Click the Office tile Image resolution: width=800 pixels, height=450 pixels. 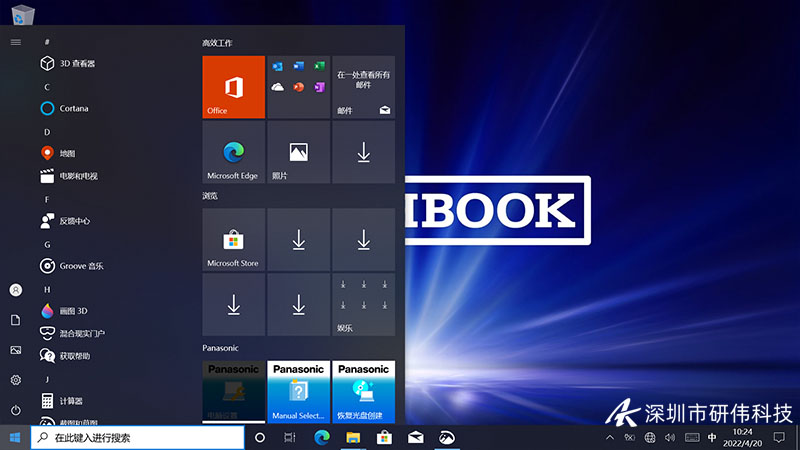click(234, 87)
